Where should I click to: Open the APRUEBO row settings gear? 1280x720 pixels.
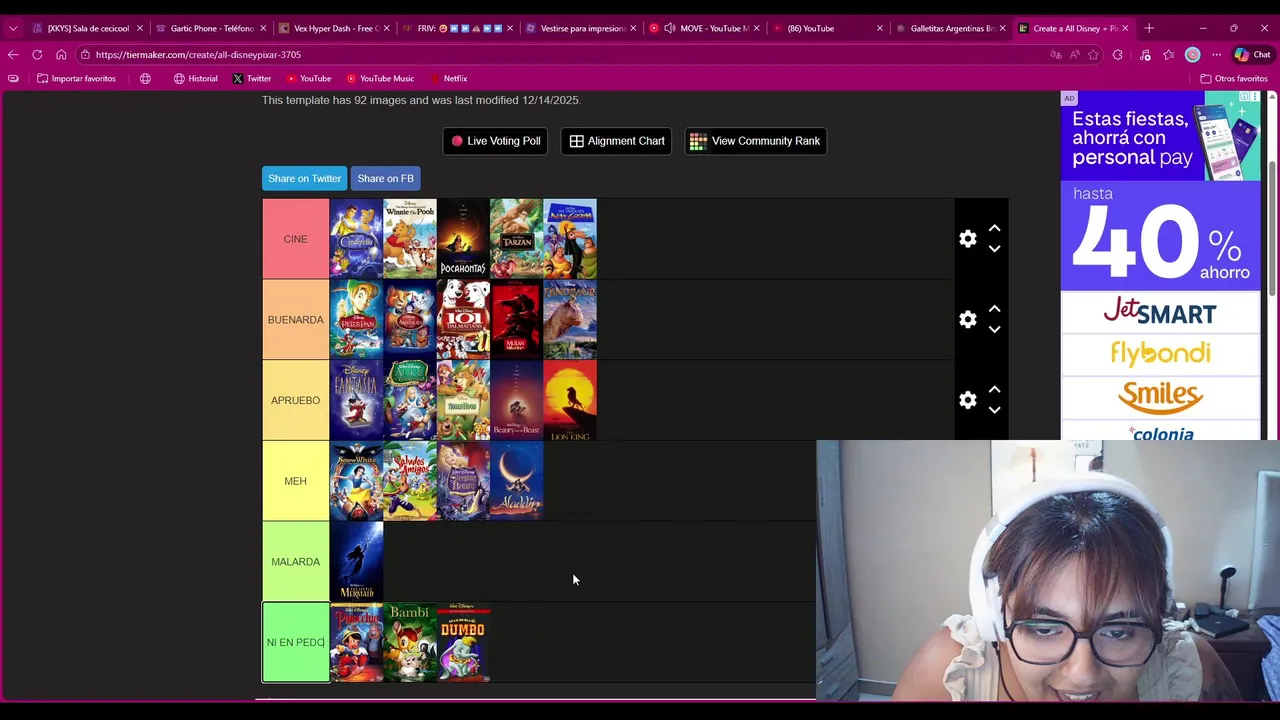tap(968, 400)
